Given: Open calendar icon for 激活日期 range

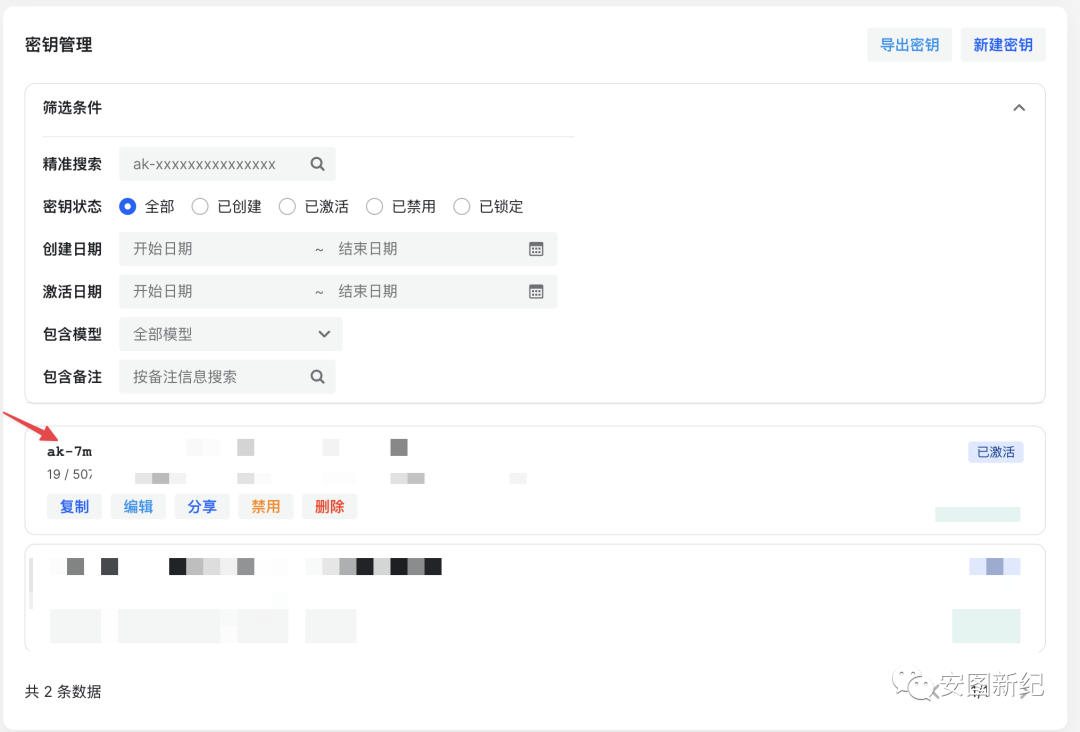Looking at the screenshot, I should tap(536, 292).
